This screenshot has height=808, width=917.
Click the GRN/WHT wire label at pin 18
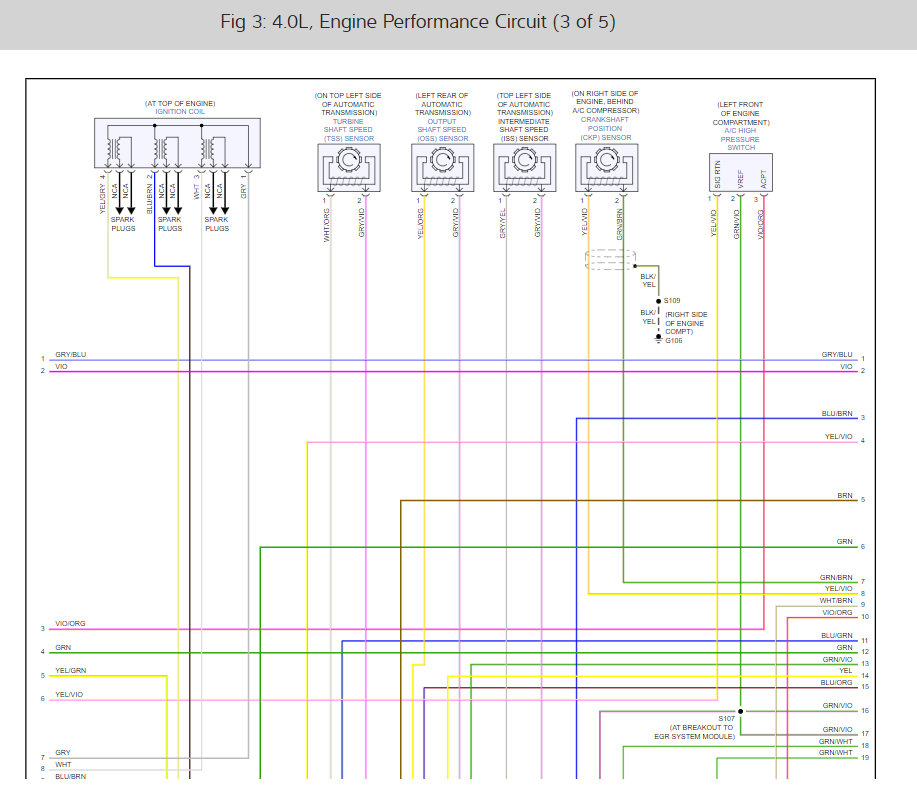[x=835, y=741]
